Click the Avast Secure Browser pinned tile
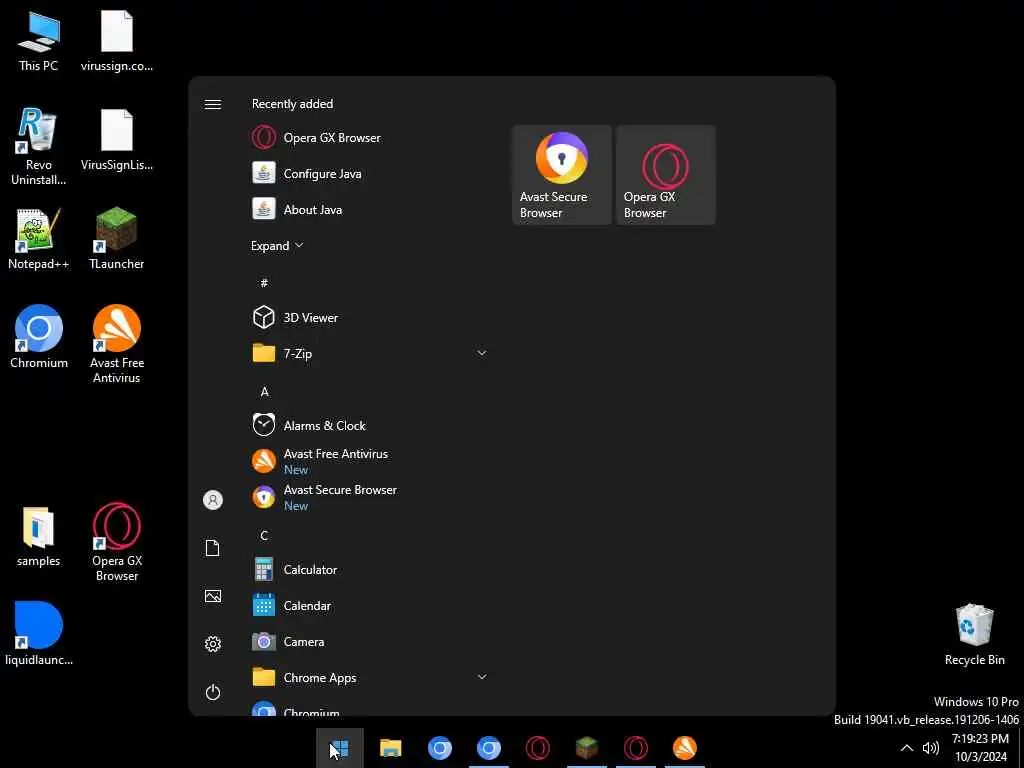1024x768 pixels. tap(562, 175)
